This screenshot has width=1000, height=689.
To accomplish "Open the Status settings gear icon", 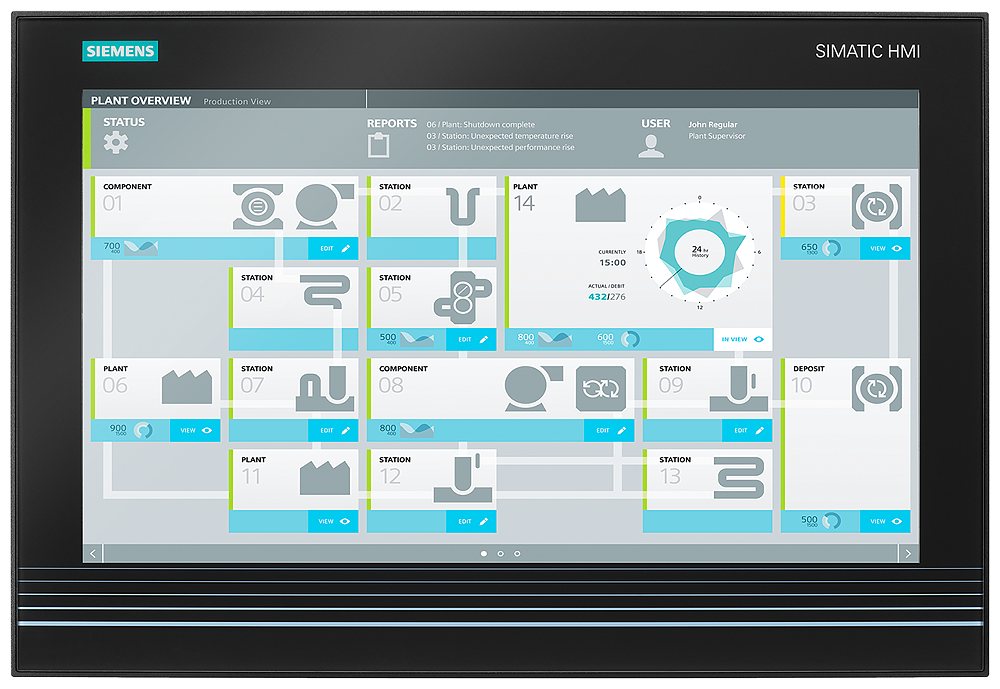I will 116,143.
